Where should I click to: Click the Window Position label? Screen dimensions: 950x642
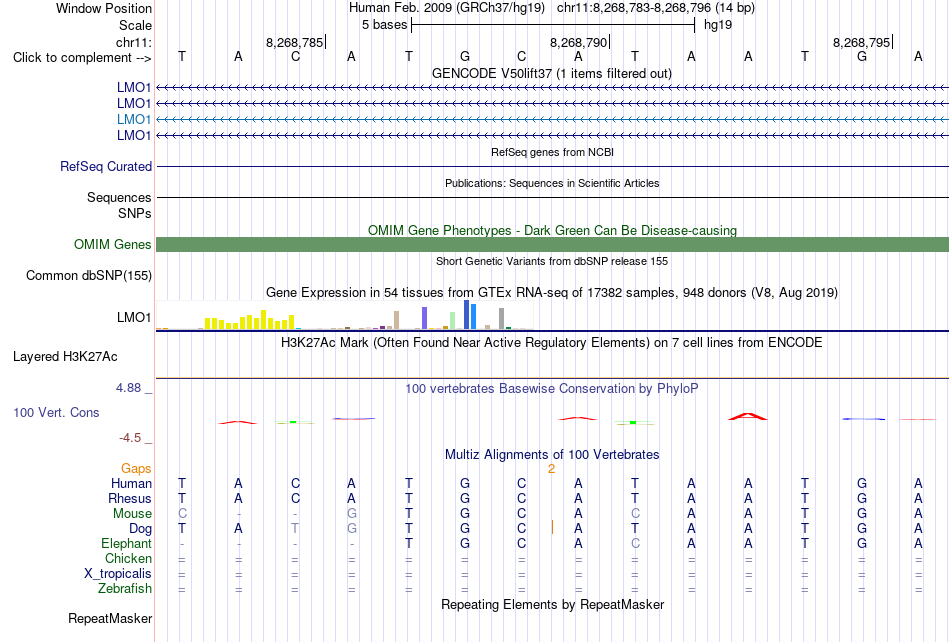[104, 8]
